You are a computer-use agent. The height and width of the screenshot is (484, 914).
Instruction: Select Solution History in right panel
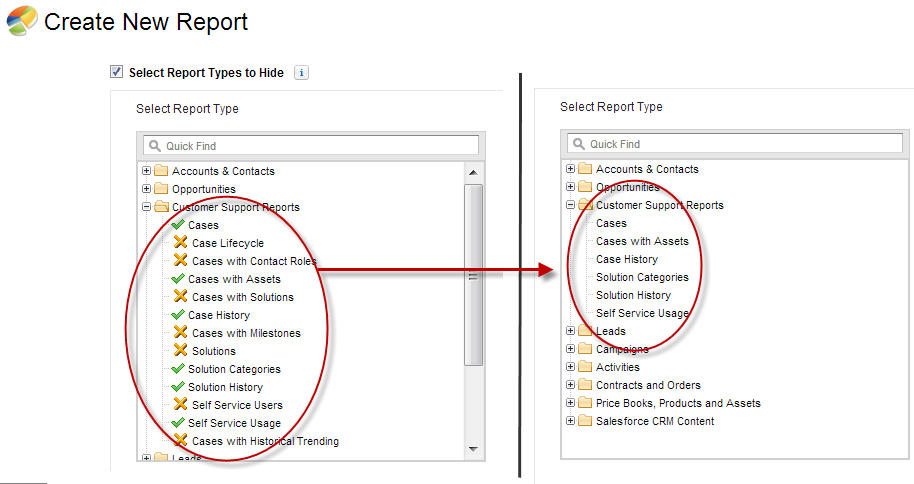(634, 296)
